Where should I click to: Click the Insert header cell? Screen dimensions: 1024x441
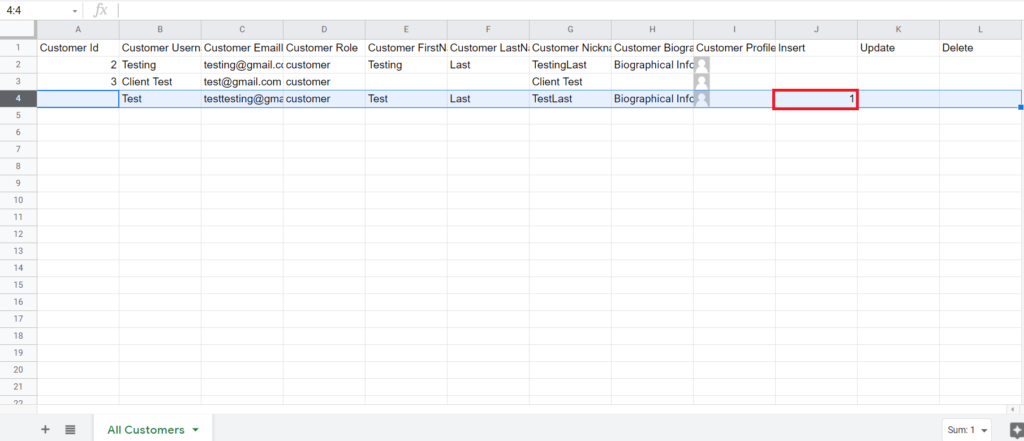816,48
